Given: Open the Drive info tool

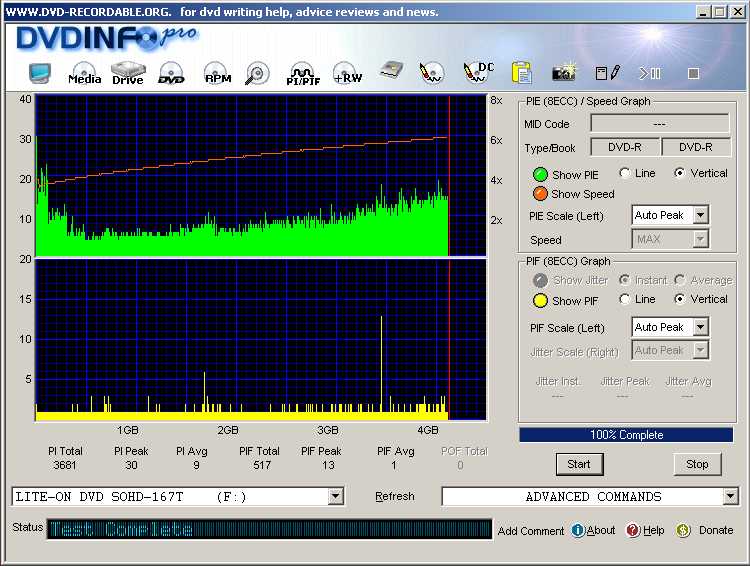Looking at the screenshot, I should click(128, 74).
